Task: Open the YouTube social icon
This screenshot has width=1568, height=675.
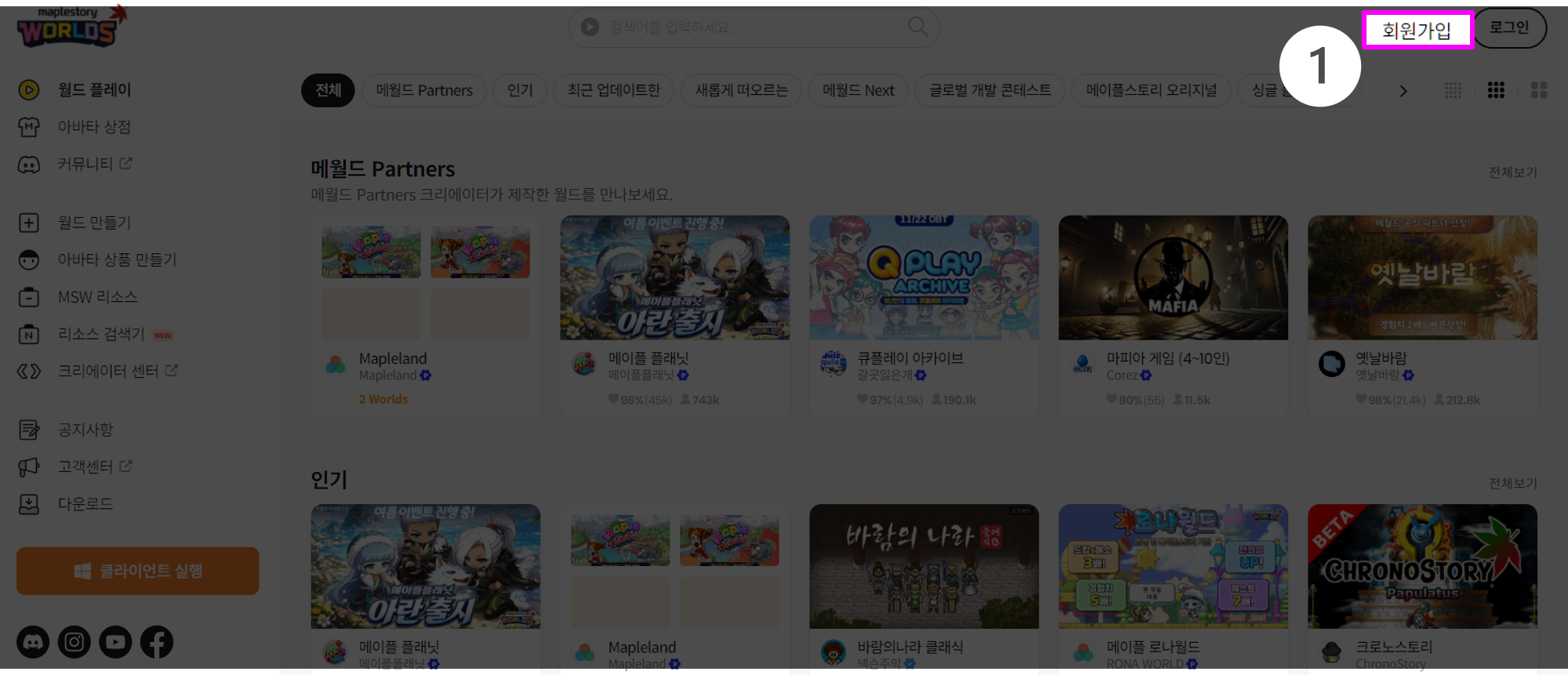Action: [x=115, y=642]
